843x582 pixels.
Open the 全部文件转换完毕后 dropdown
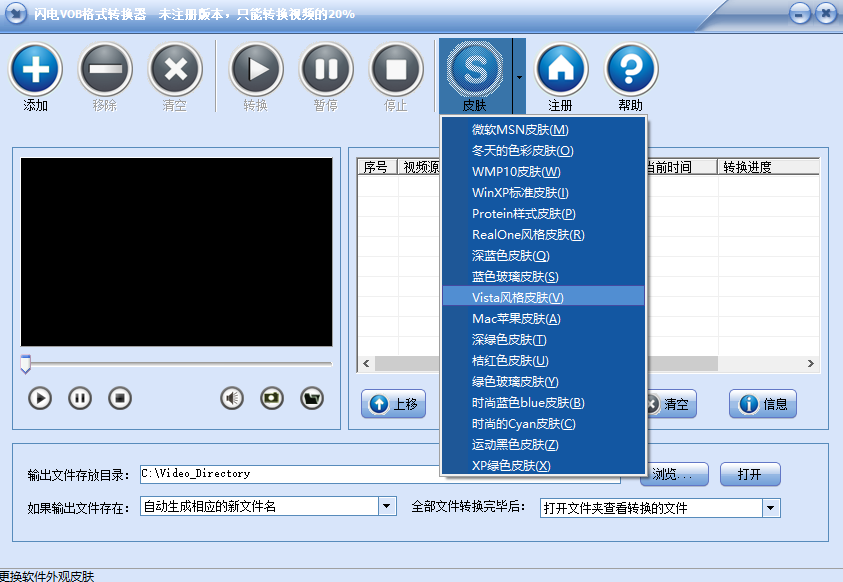coord(771,508)
